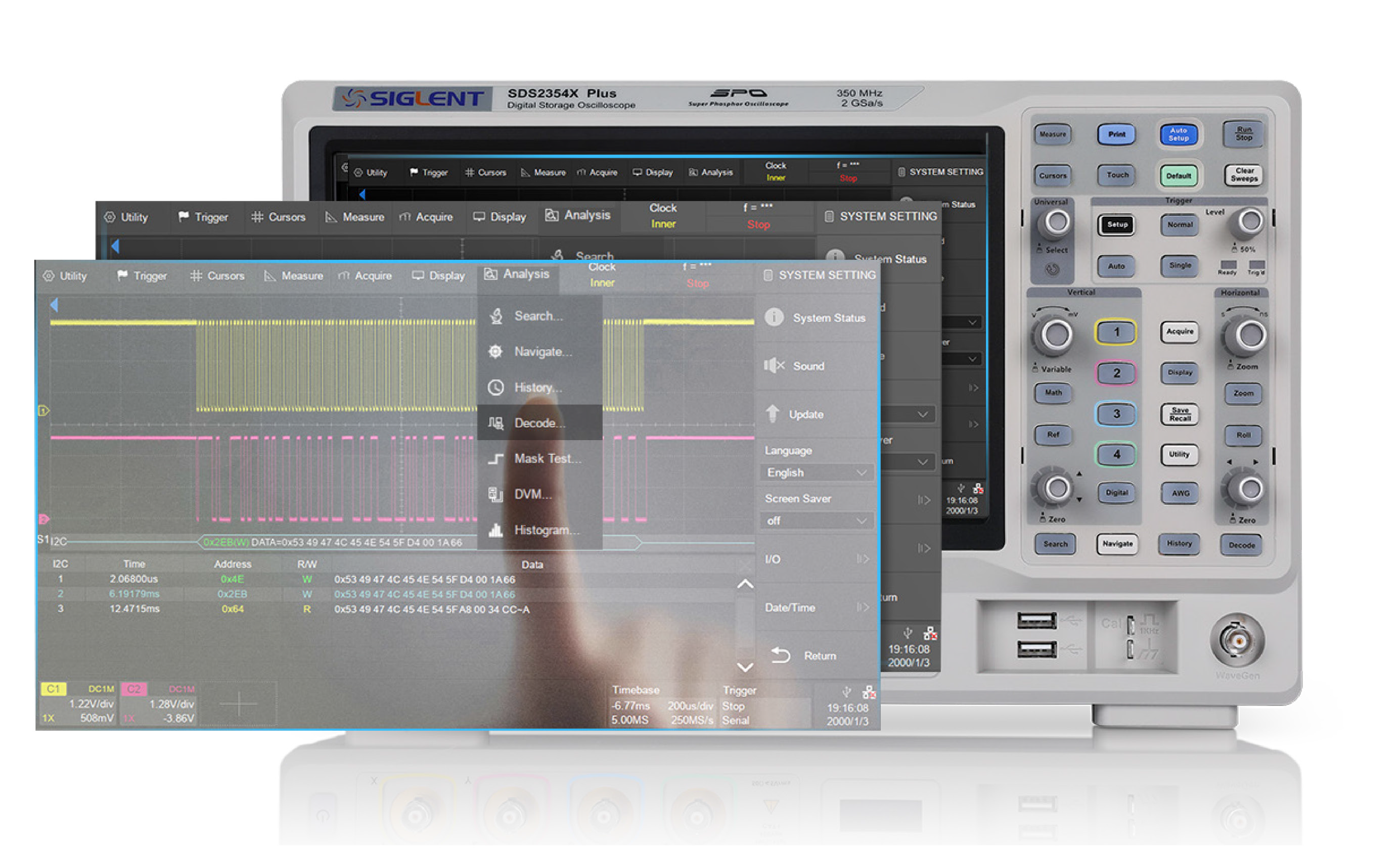
Task: Click the Measure button on front panel
Action: tap(1053, 134)
